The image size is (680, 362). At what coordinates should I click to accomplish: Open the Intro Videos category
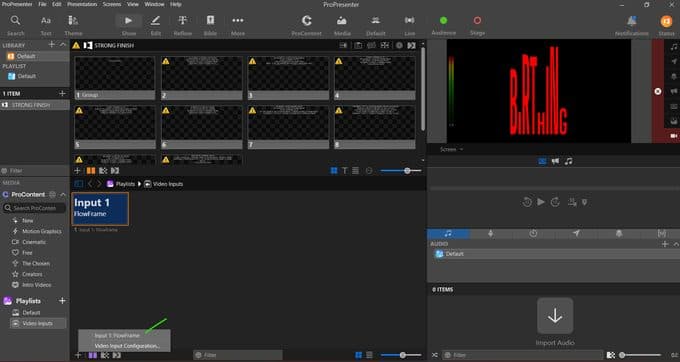37,285
